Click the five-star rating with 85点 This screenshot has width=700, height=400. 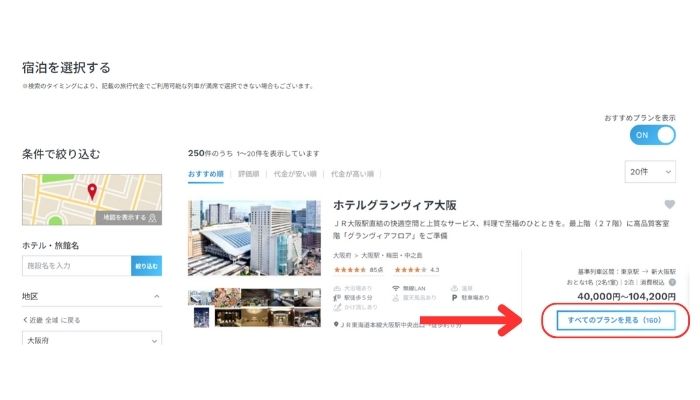point(358,270)
